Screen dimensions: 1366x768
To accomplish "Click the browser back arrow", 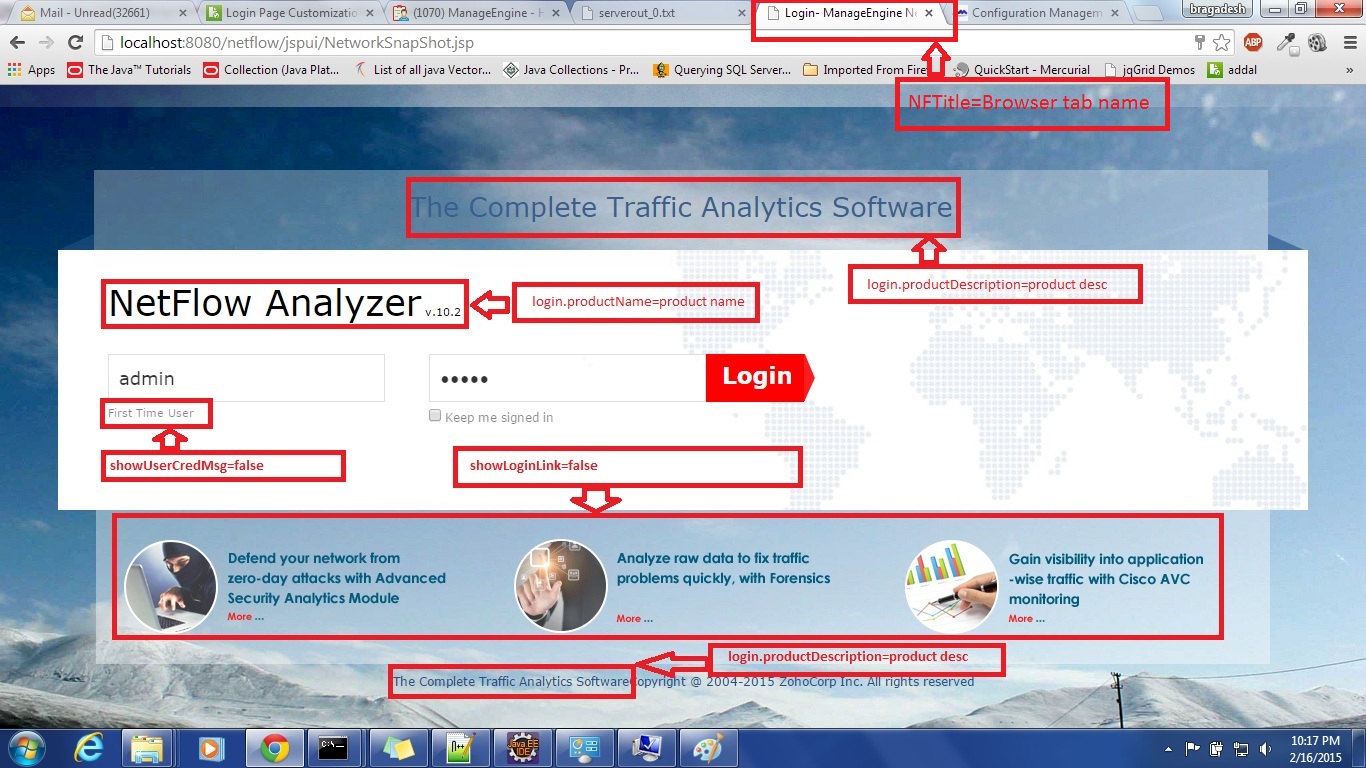I will click(17, 43).
